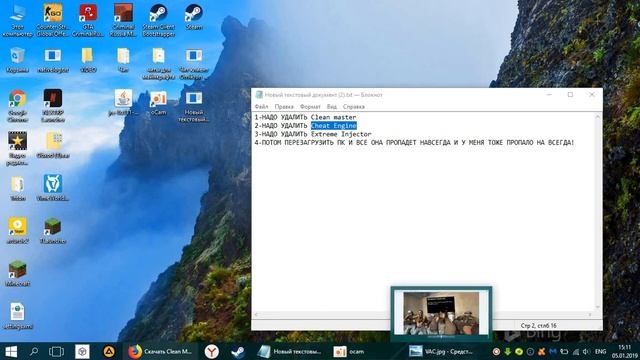Open the Правка menu in Notepad
This screenshot has width=640, height=360.
284,107
